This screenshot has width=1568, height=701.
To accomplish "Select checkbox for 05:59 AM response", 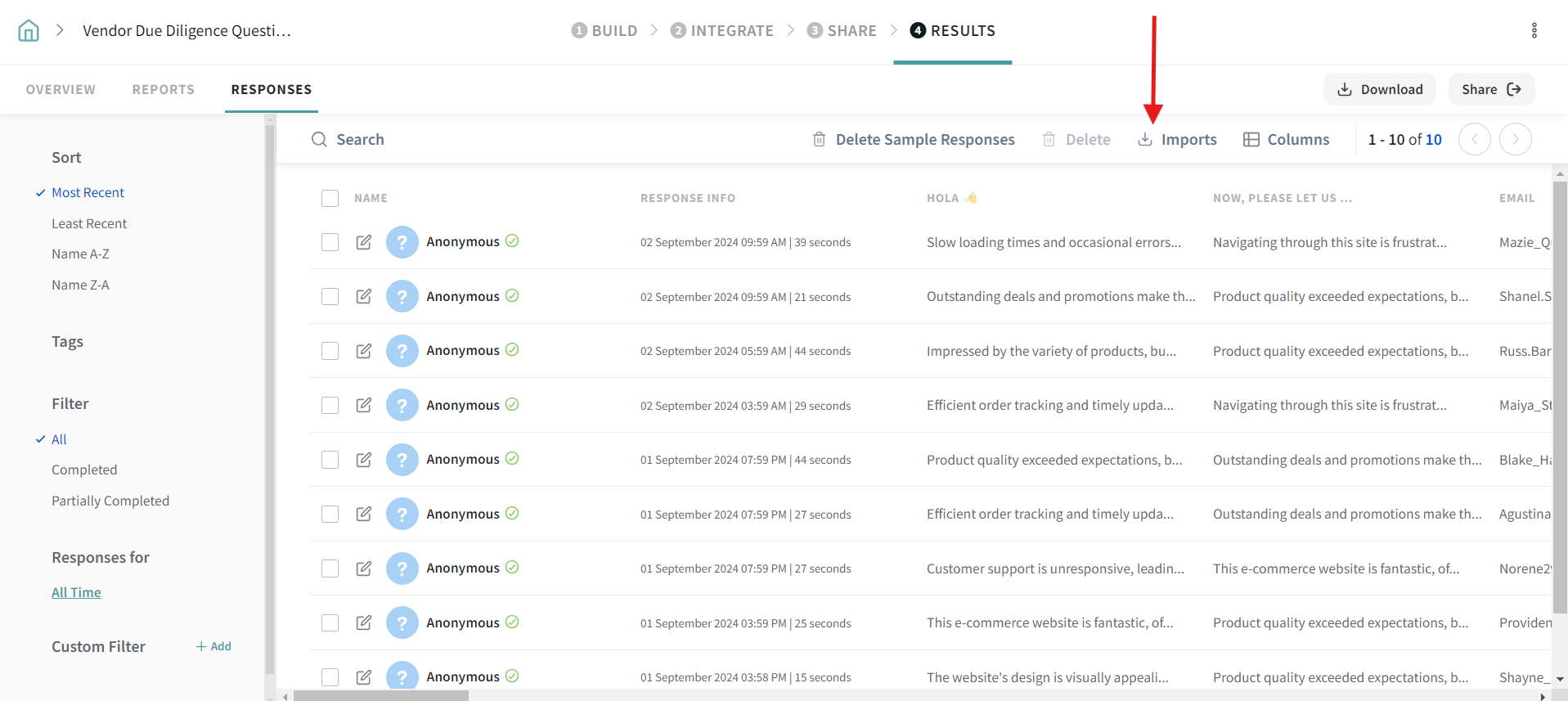I will (x=330, y=351).
